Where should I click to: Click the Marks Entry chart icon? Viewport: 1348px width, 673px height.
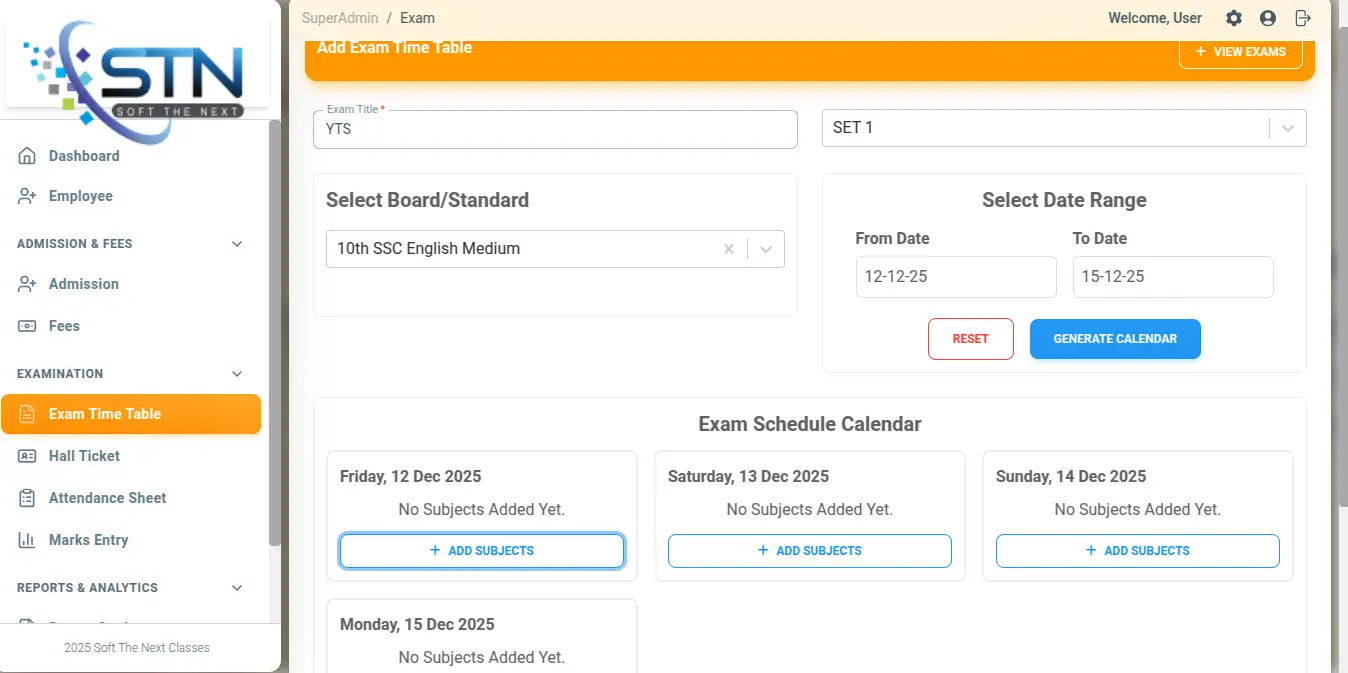coord(27,540)
